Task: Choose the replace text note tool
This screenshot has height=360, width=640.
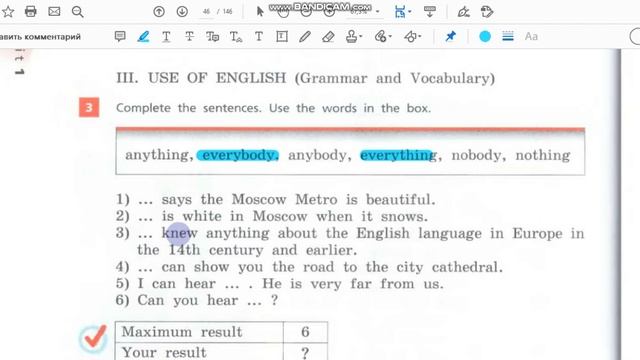Action: 212,37
